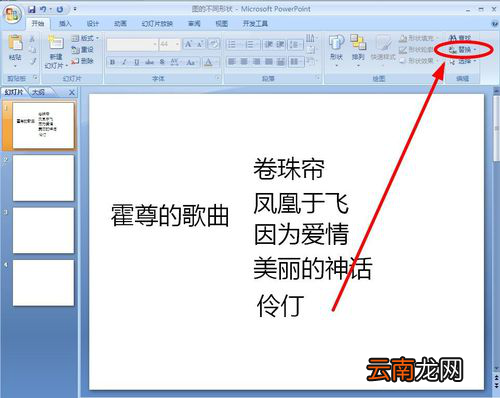Open the text direction icon in paragraph group
Image resolution: width=500 pixels, height=398 pixels.
click(311, 38)
